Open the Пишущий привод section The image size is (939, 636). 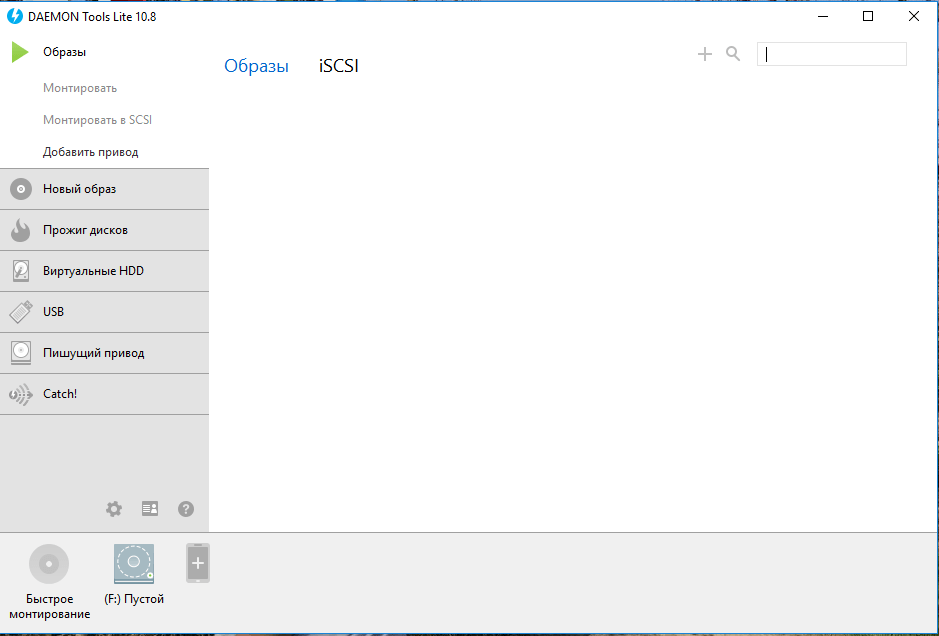(104, 353)
